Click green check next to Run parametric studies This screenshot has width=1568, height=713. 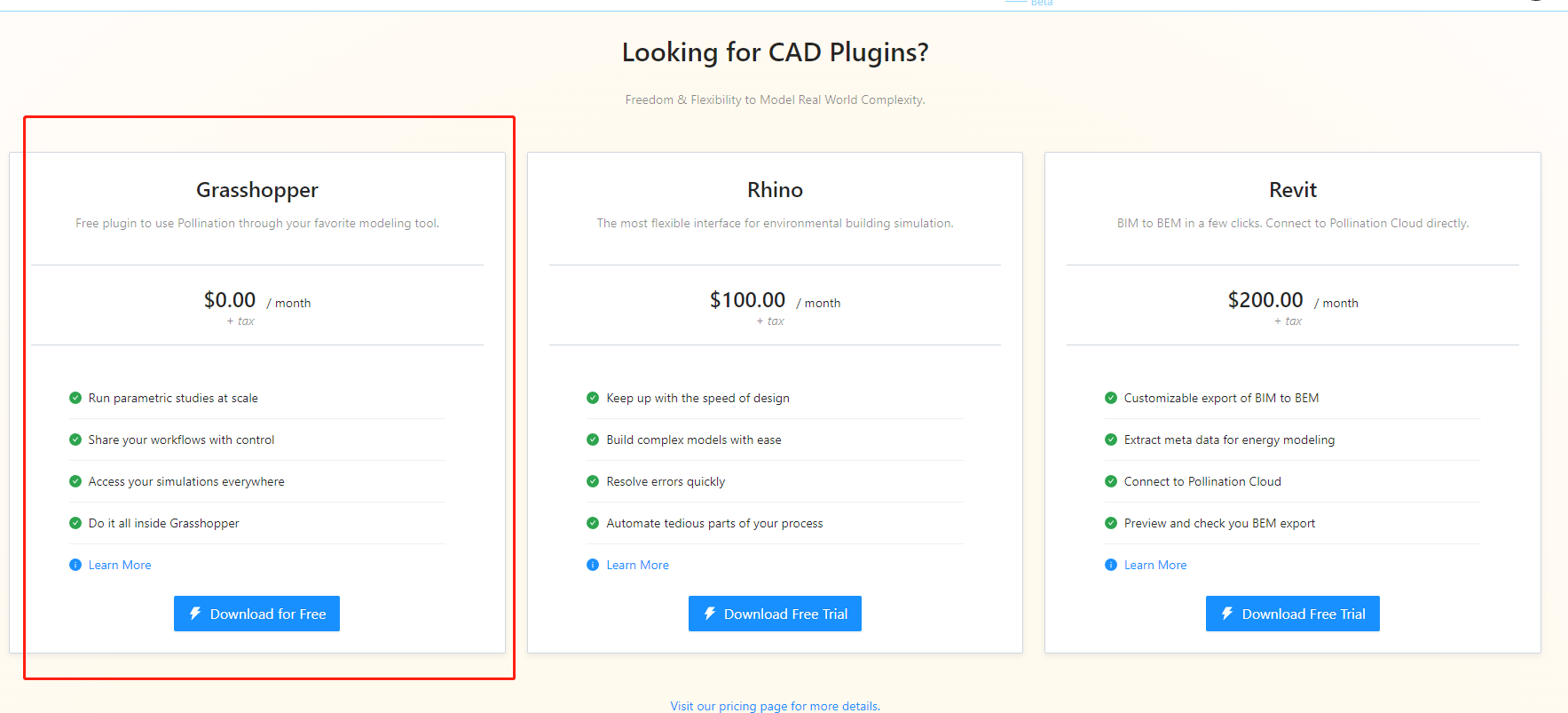(75, 398)
